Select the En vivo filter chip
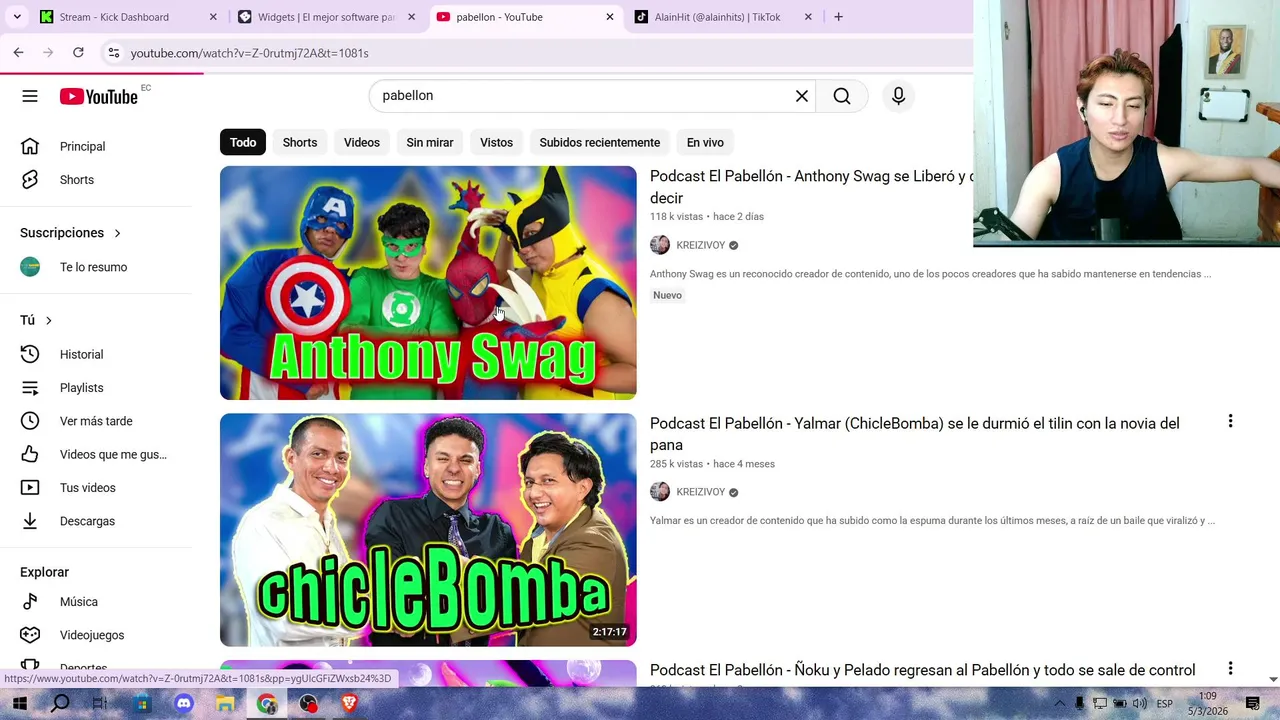Screen dimensions: 1280x720 pyautogui.click(x=705, y=142)
